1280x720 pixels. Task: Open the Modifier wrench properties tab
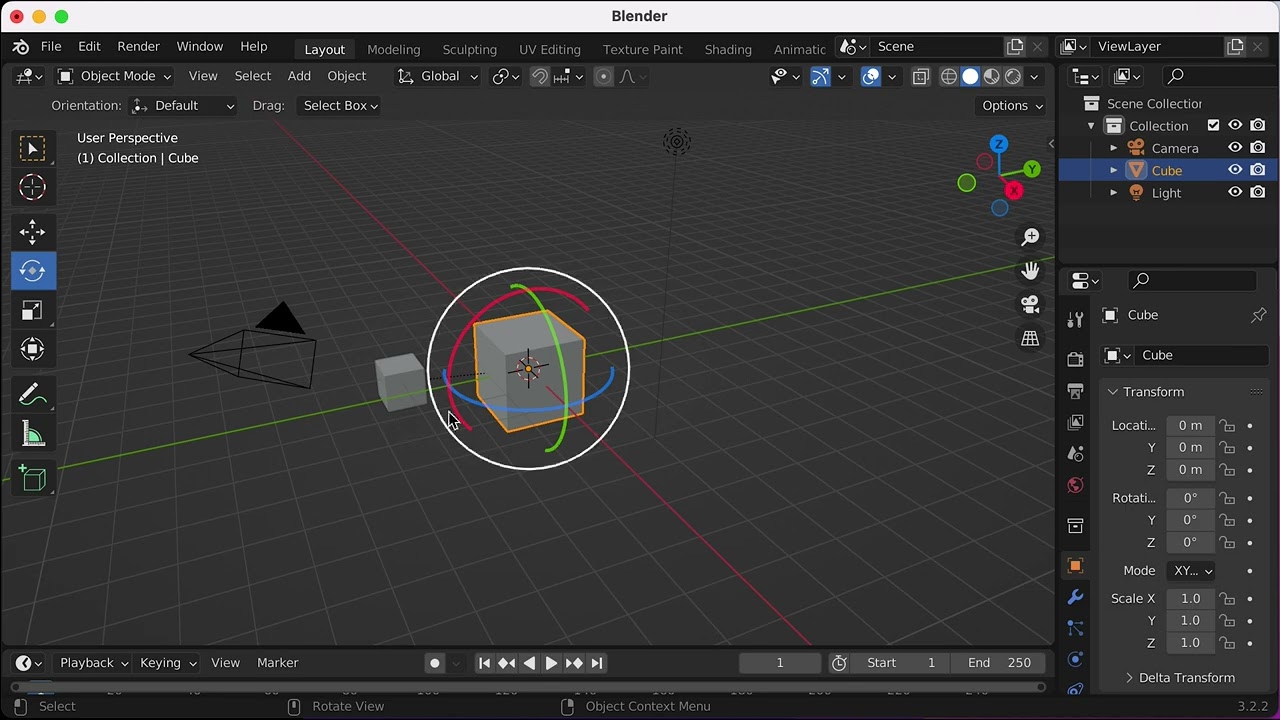pyautogui.click(x=1075, y=597)
